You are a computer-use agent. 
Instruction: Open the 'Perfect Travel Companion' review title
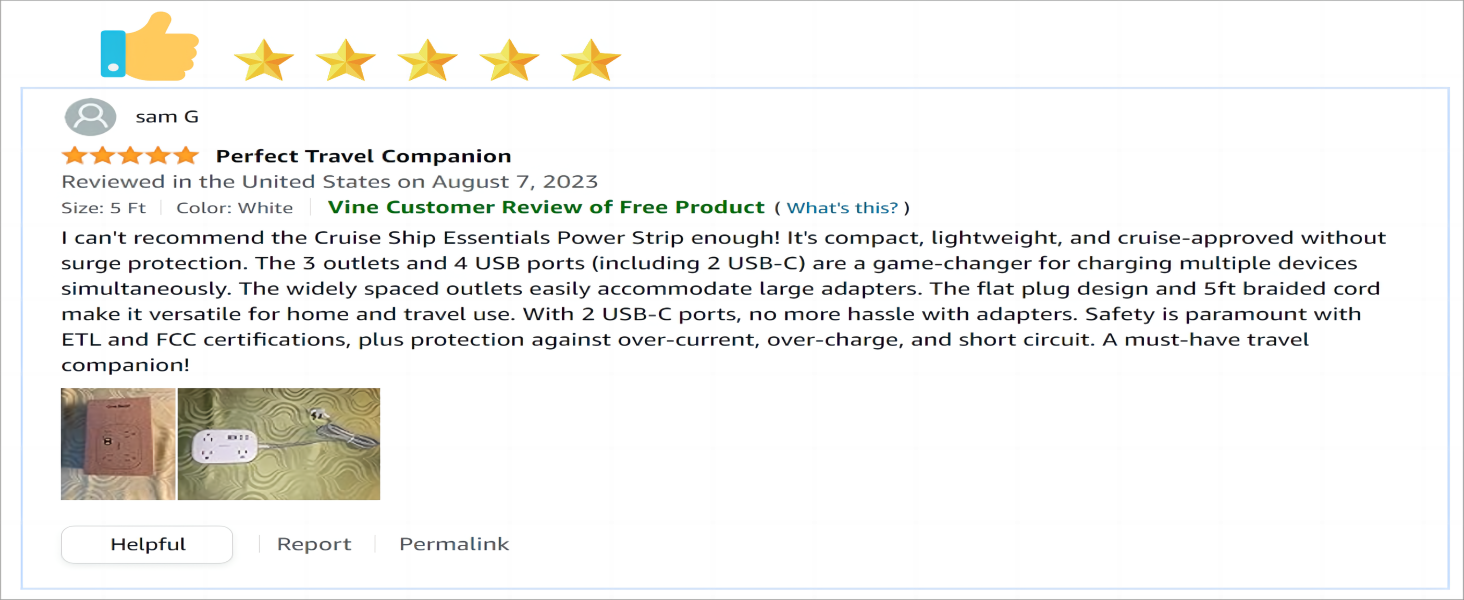click(364, 156)
